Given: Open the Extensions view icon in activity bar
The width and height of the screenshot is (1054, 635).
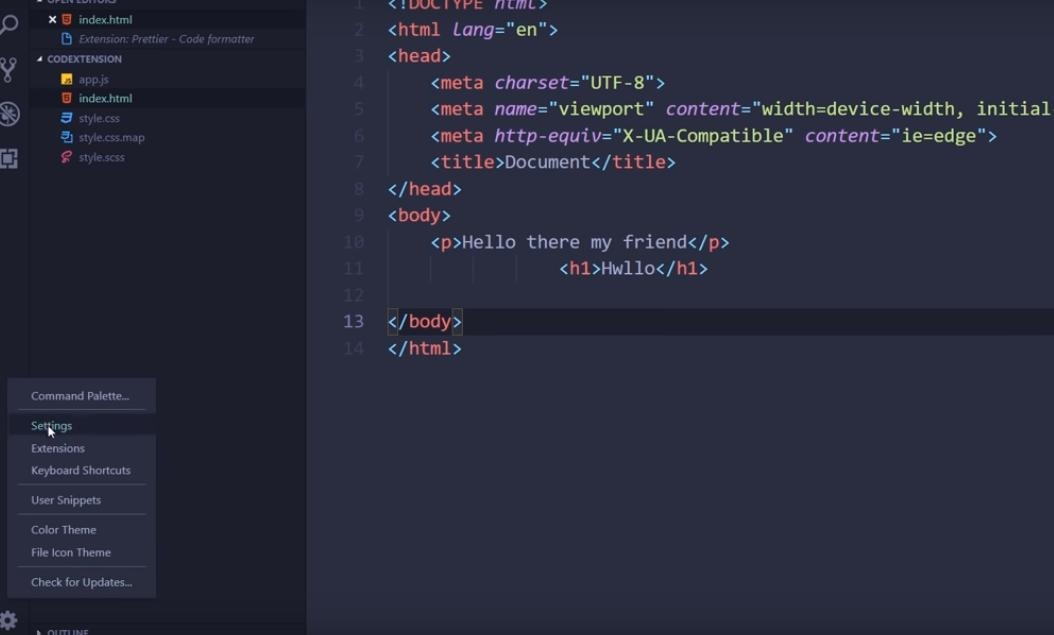Looking at the screenshot, I should (x=8, y=159).
